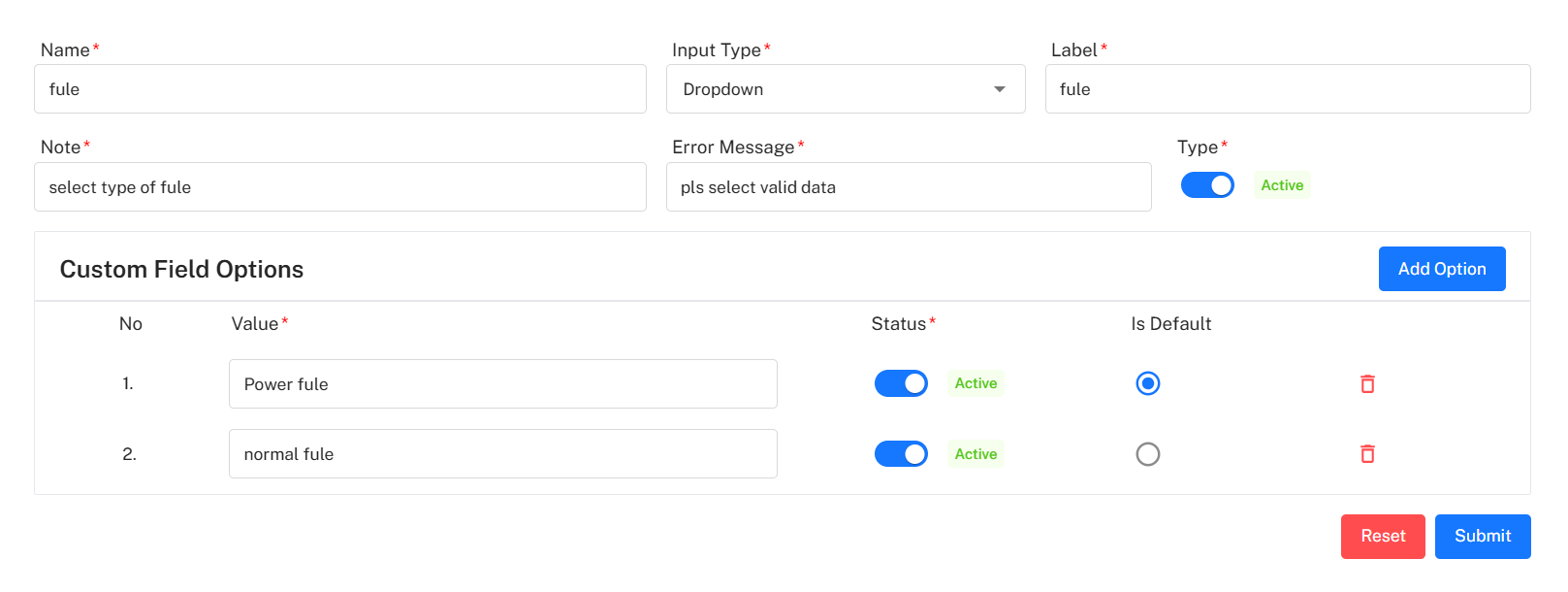
Task: Edit the Power fule value field
Action: tap(502, 383)
